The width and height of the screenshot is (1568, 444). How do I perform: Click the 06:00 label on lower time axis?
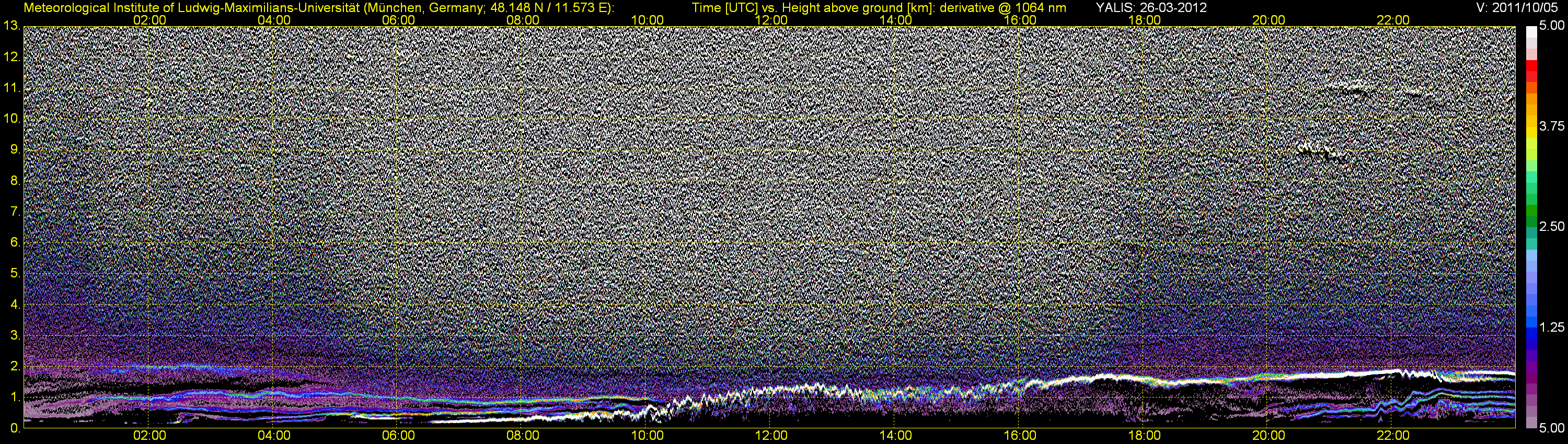click(x=398, y=436)
